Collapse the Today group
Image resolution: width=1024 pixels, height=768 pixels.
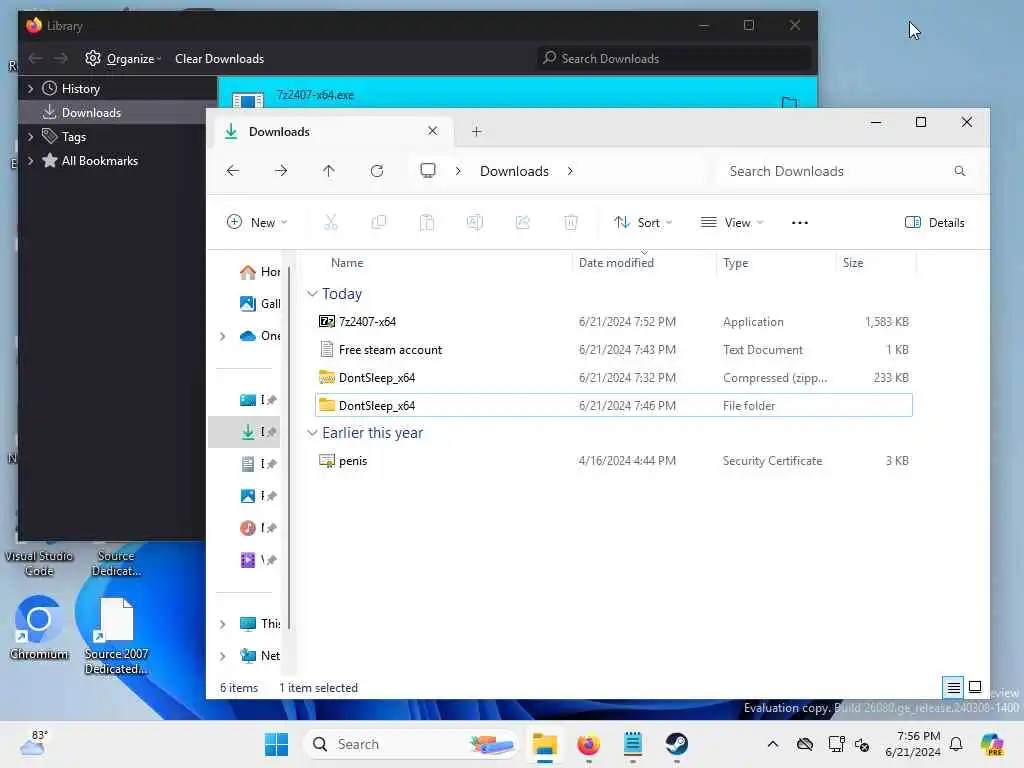pyautogui.click(x=312, y=294)
